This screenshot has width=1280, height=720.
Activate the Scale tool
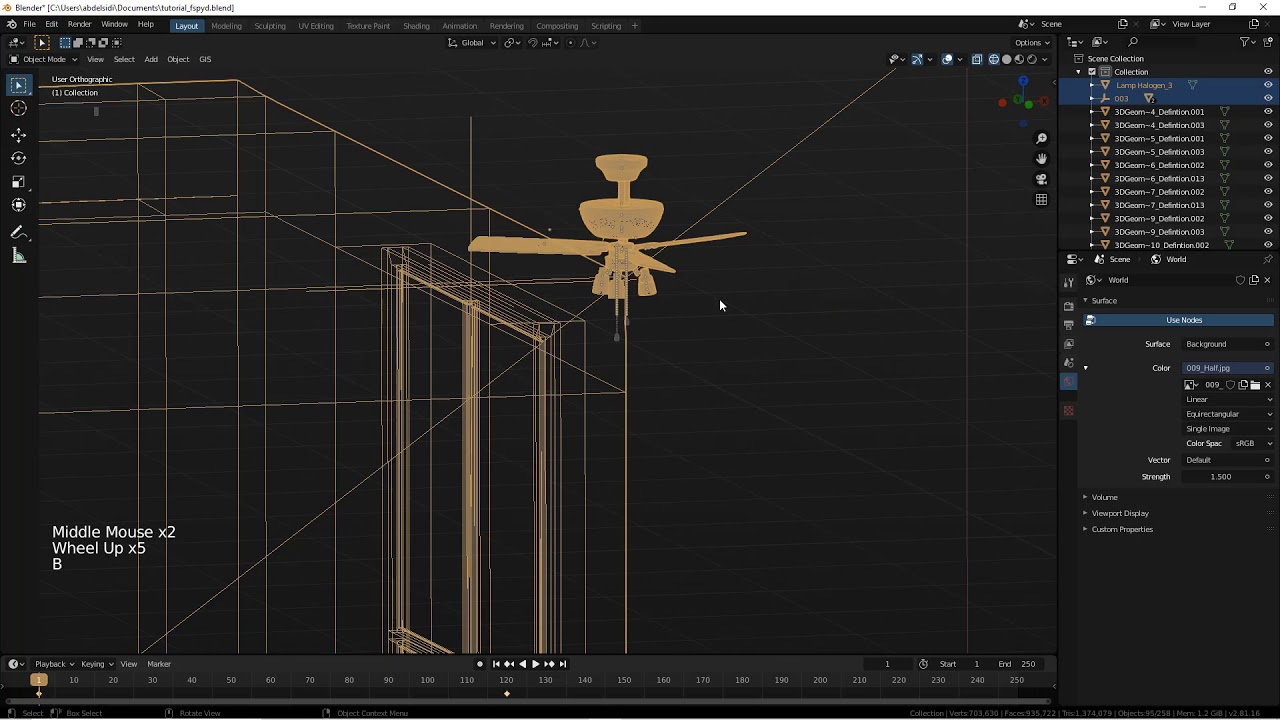(18, 181)
